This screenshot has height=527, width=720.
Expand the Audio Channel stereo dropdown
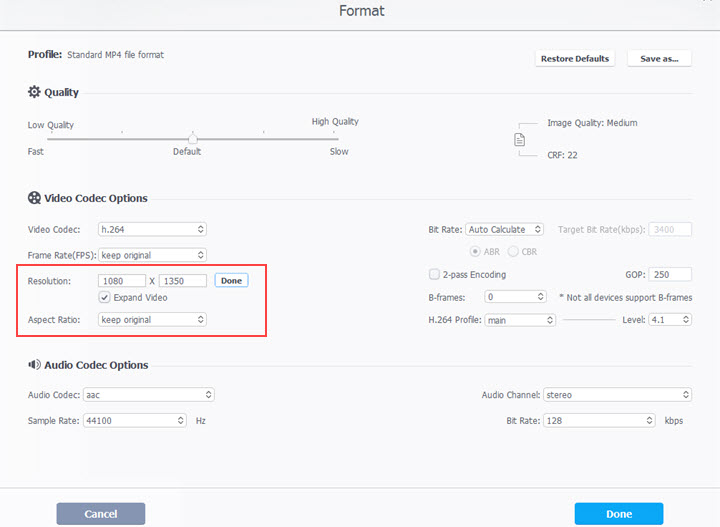click(617, 395)
